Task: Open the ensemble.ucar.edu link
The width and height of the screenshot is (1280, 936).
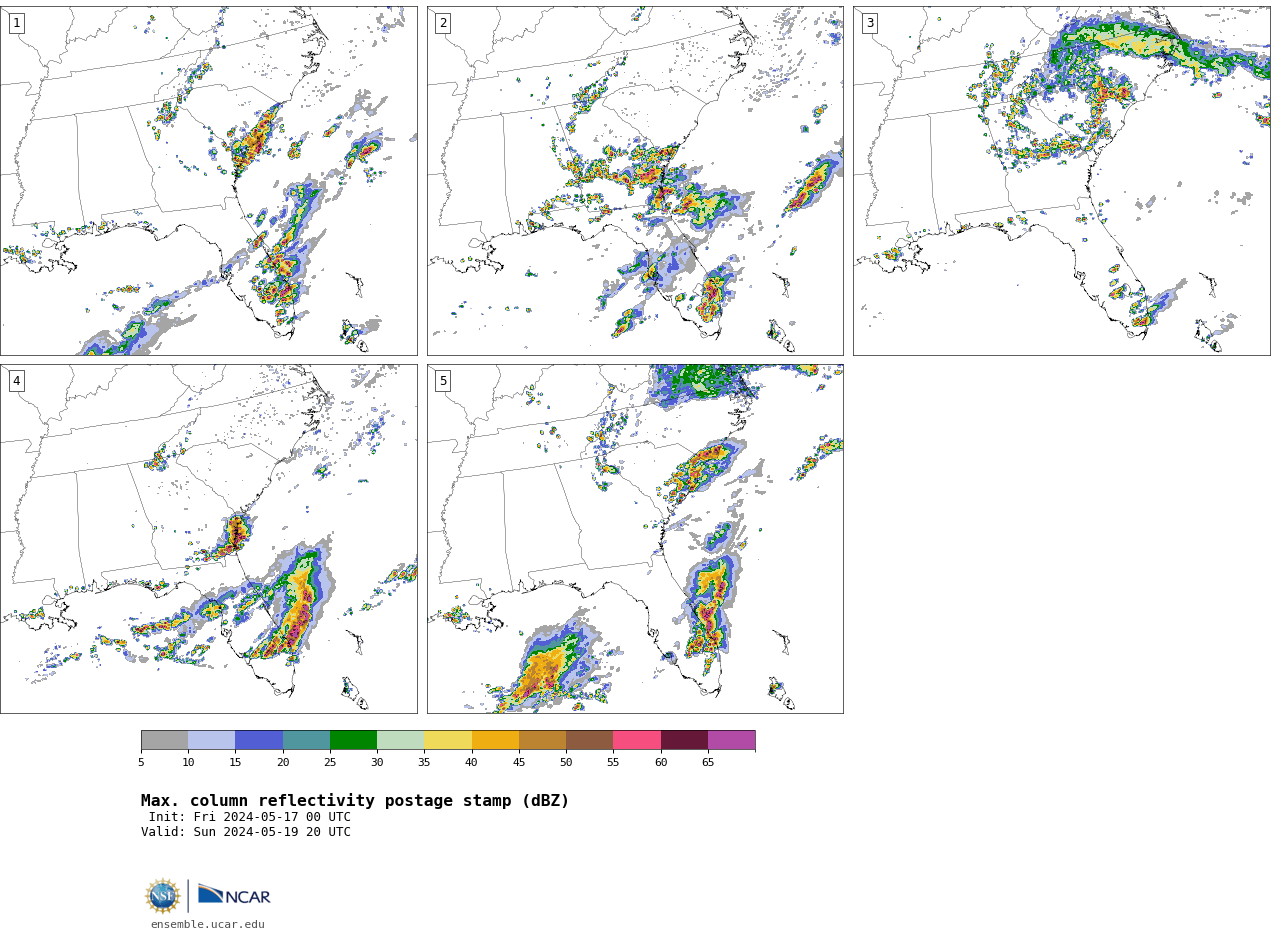Action: coord(208,925)
